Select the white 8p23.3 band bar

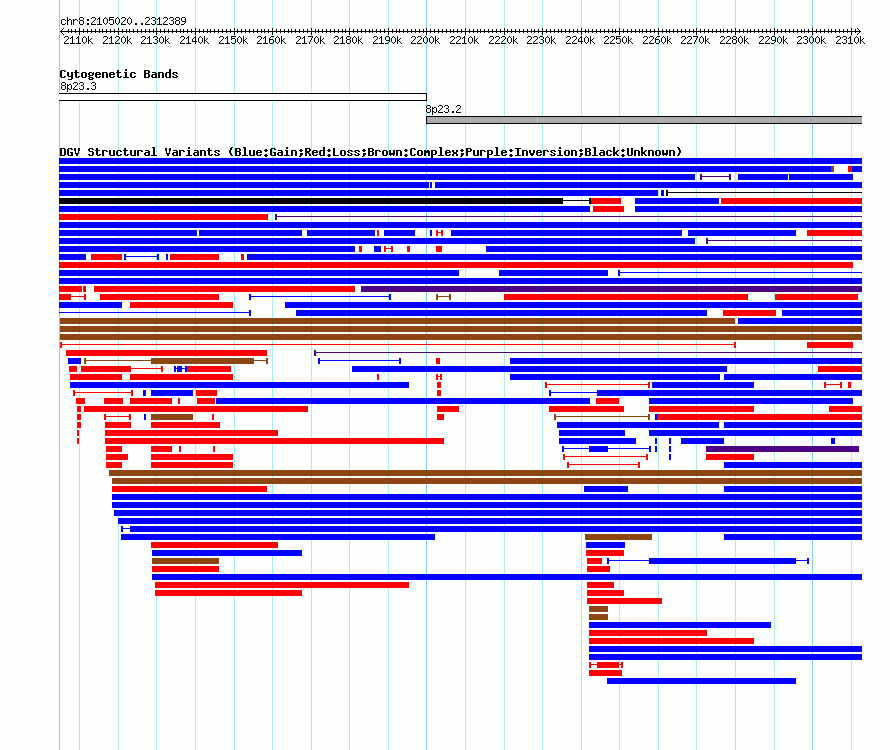[x=243, y=97]
